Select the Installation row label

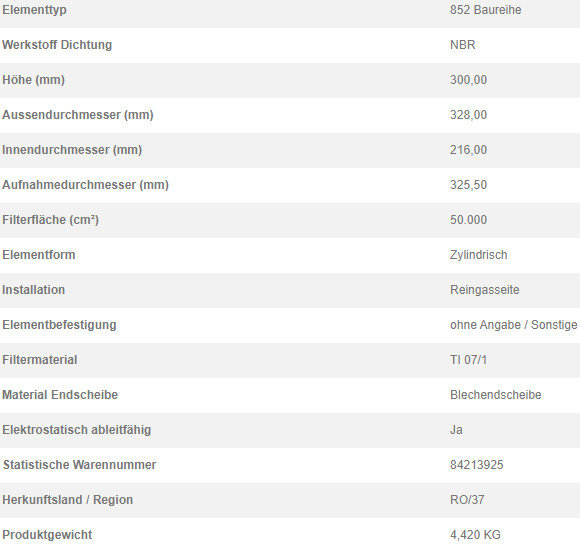pyautogui.click(x=33, y=290)
